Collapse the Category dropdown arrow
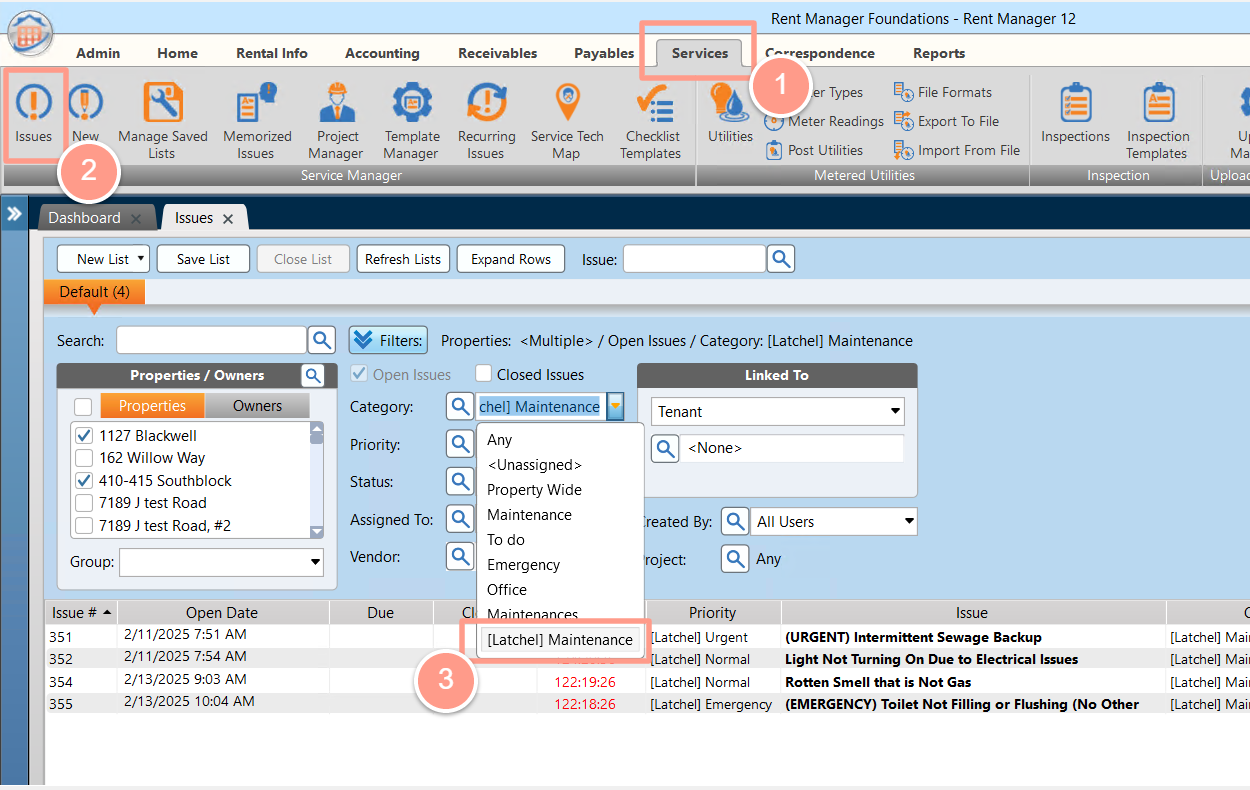 click(616, 406)
